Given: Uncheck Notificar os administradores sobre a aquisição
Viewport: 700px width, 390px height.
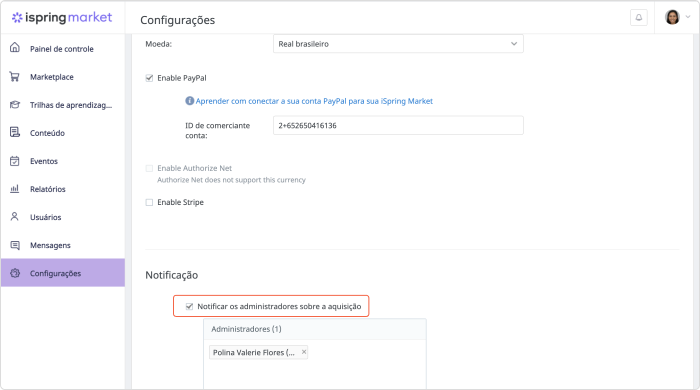Looking at the screenshot, I should pyautogui.click(x=189, y=306).
